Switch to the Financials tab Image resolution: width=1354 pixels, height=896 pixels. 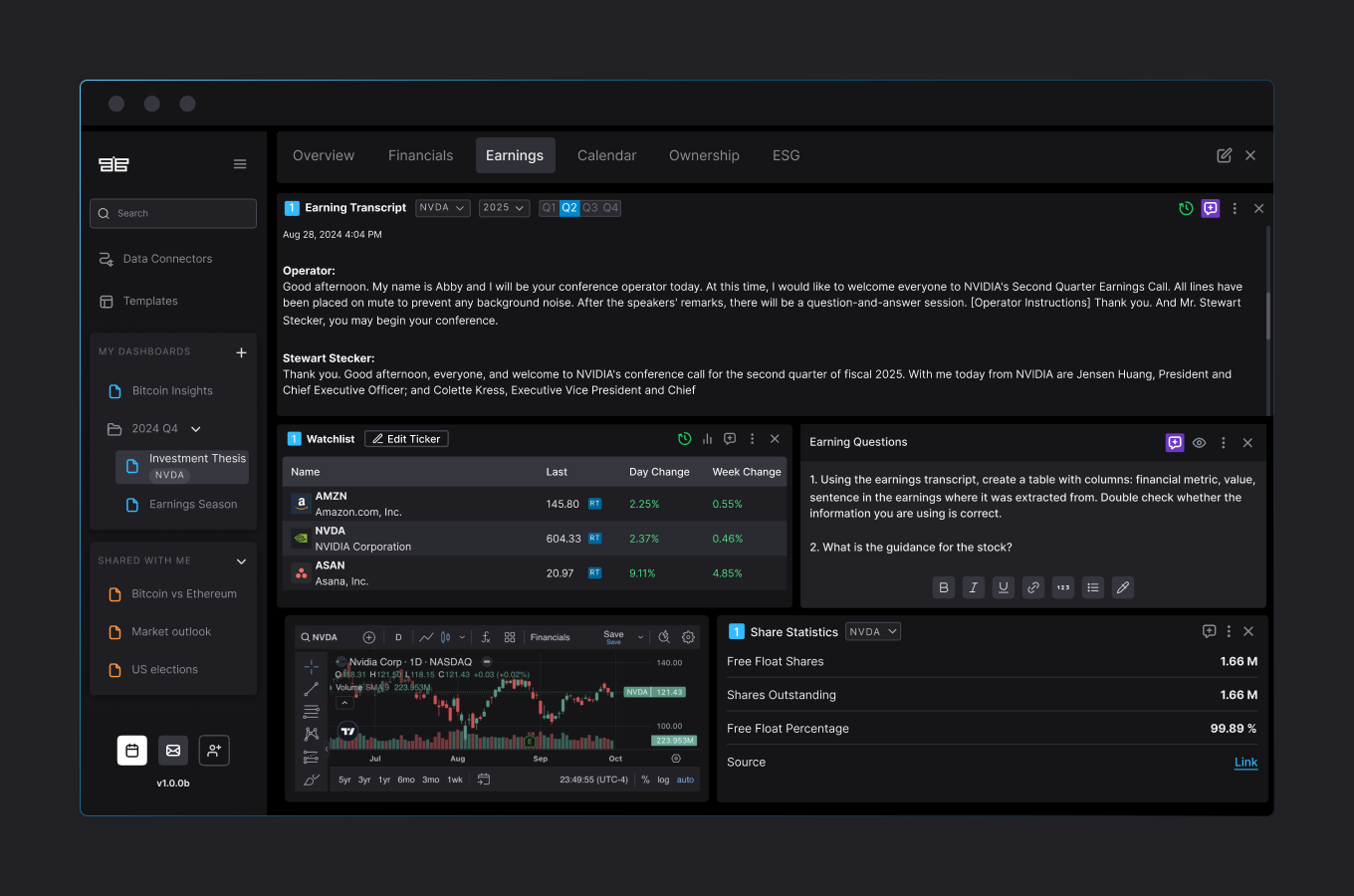pyautogui.click(x=420, y=155)
